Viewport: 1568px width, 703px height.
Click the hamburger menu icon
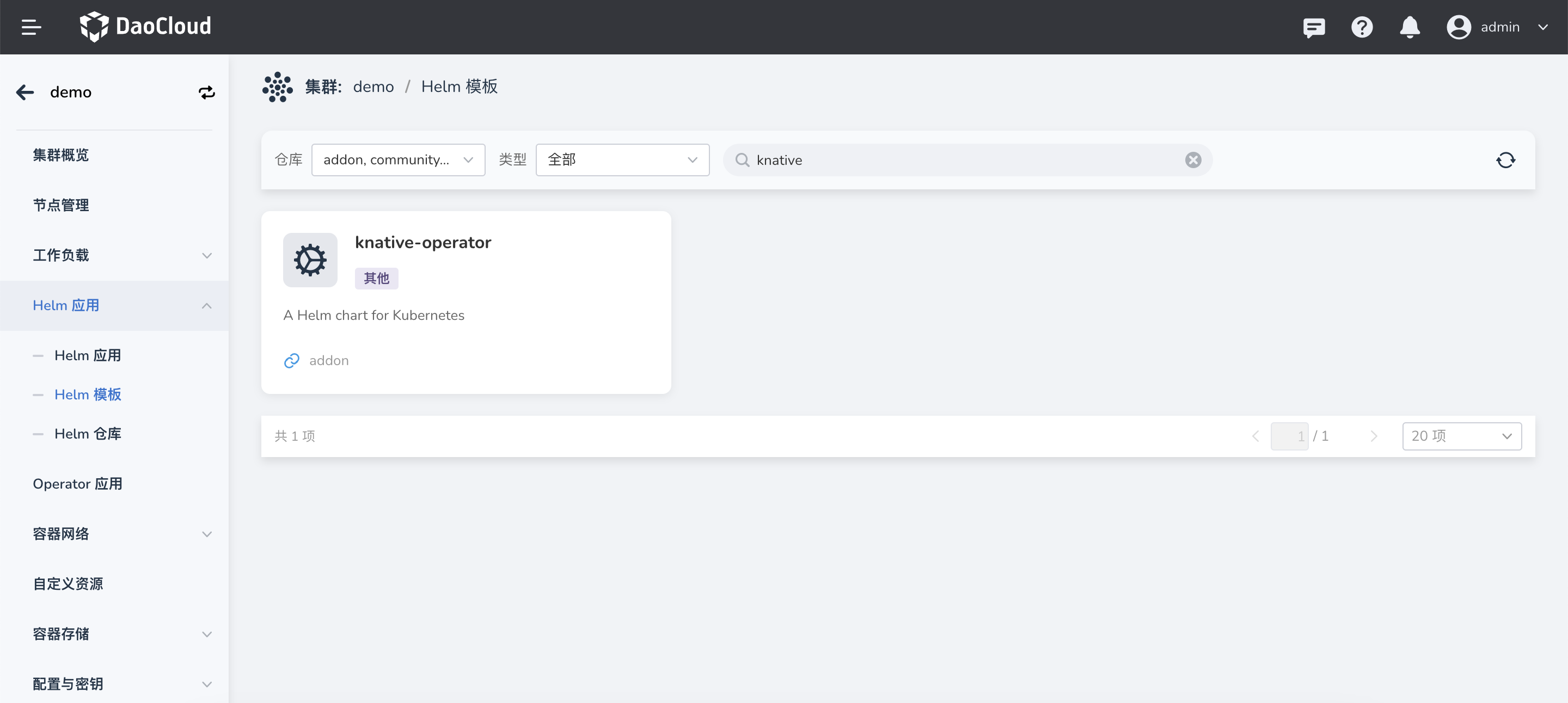point(31,27)
